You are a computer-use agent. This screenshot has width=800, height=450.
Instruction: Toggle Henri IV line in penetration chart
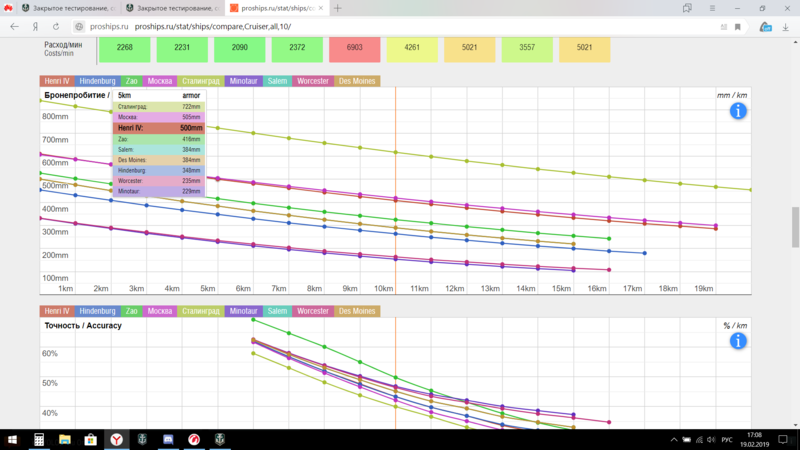point(57,81)
